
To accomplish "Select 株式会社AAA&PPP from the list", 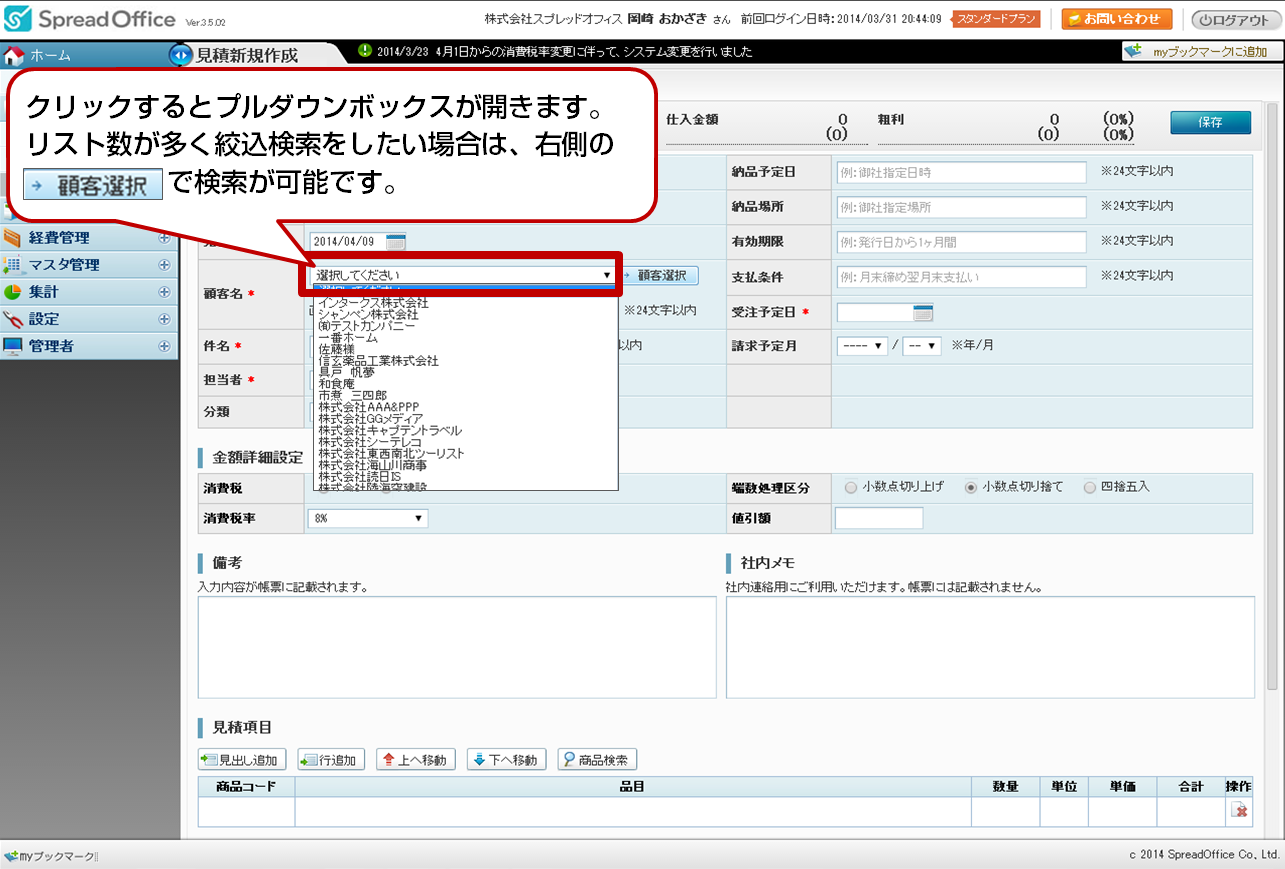I will pyautogui.click(x=368, y=407).
